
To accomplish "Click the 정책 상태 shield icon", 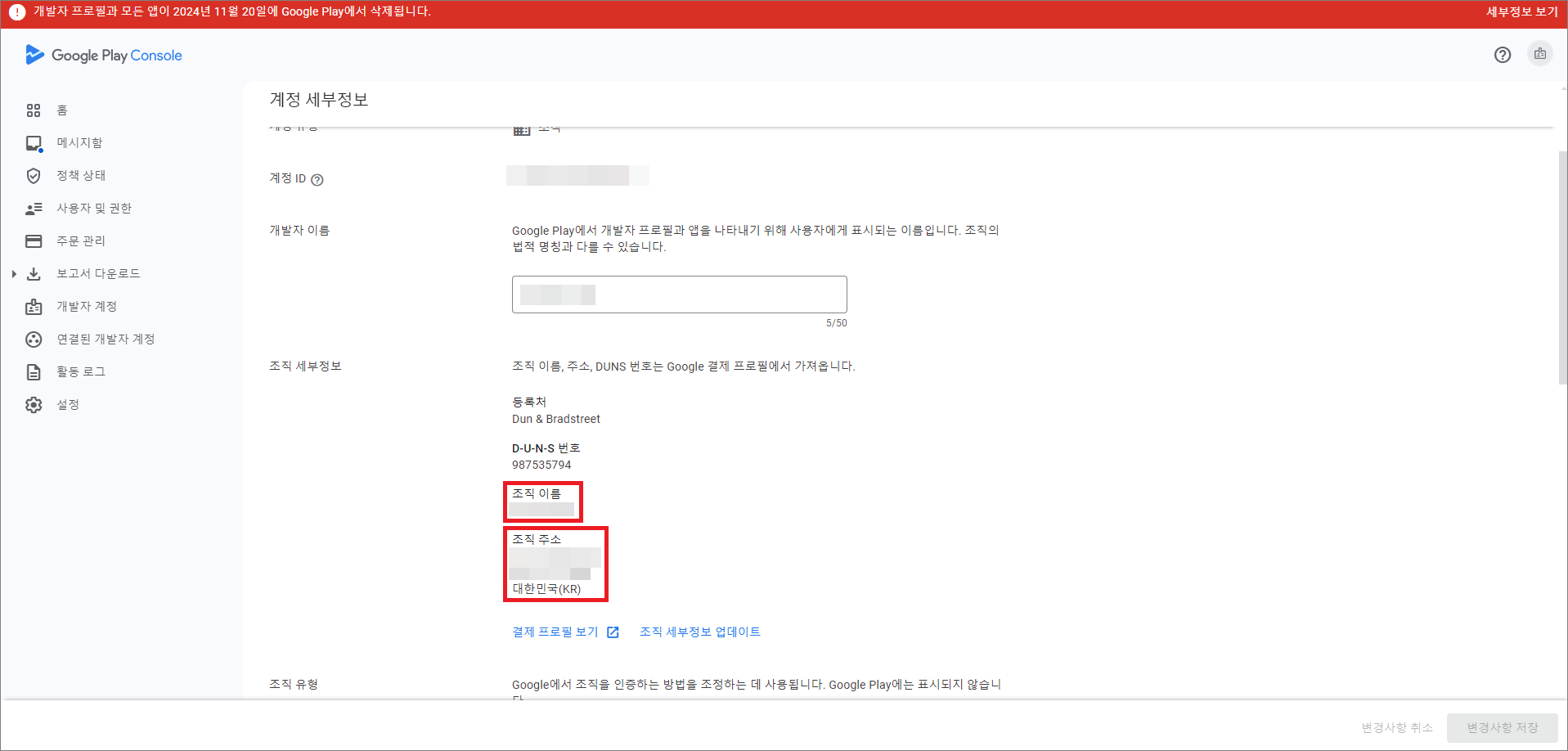I will tap(34, 176).
